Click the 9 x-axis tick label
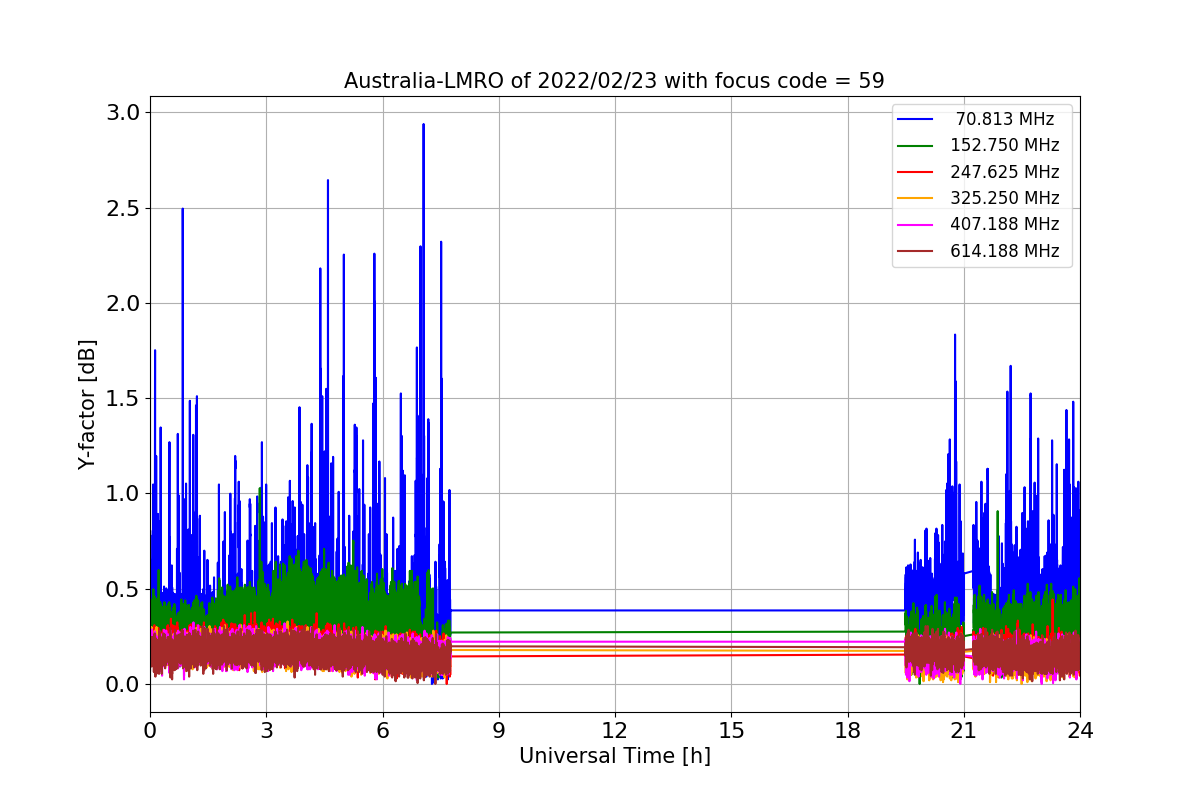The width and height of the screenshot is (1200, 800). [499, 731]
